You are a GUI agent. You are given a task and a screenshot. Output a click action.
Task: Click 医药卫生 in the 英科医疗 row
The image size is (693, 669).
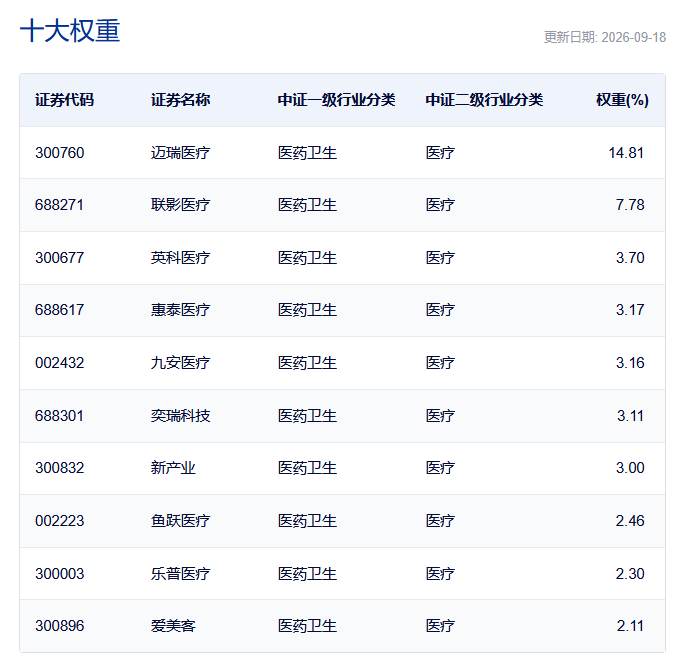(x=307, y=258)
